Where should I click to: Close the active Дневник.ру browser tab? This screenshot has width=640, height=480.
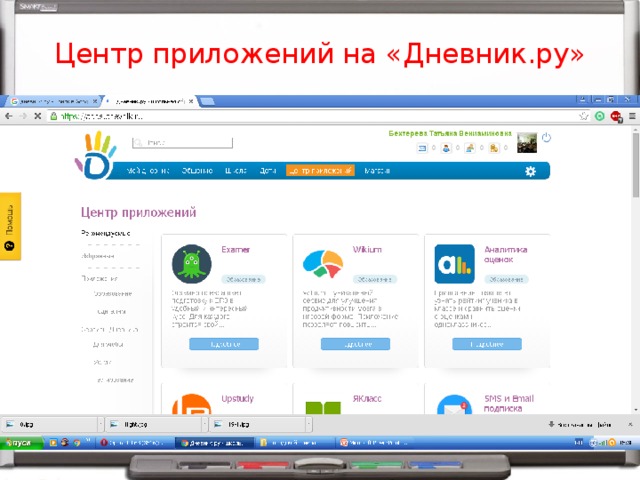tap(191, 101)
